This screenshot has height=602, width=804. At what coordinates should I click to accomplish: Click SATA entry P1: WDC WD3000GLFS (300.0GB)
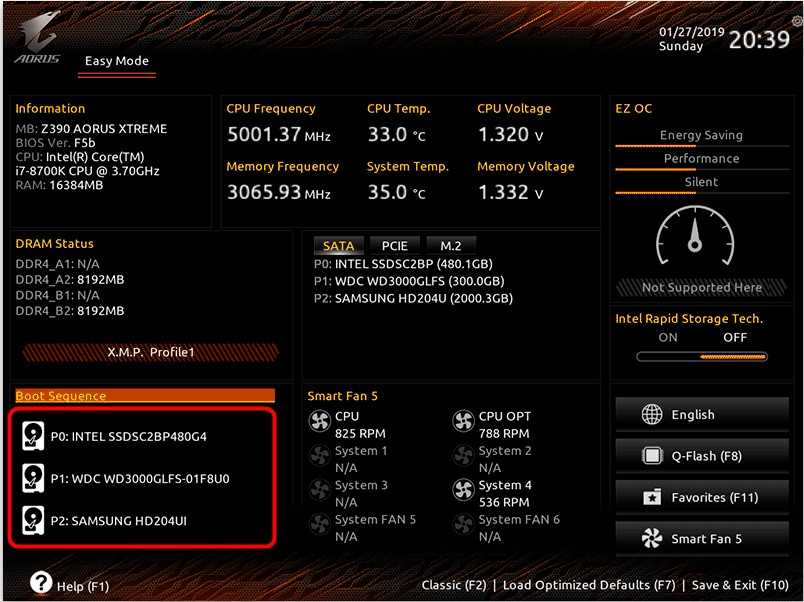pos(409,281)
